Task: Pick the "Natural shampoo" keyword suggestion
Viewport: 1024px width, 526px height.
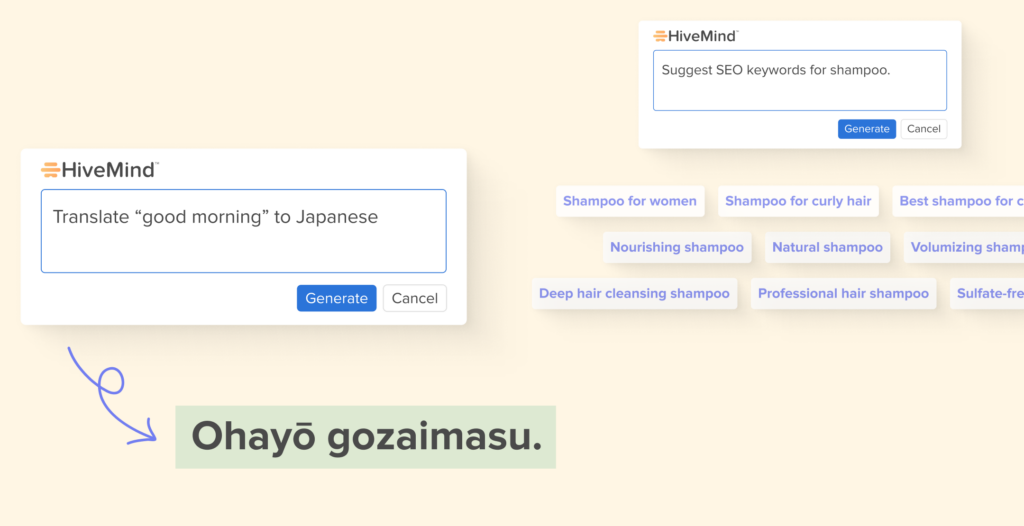Action: click(x=827, y=247)
